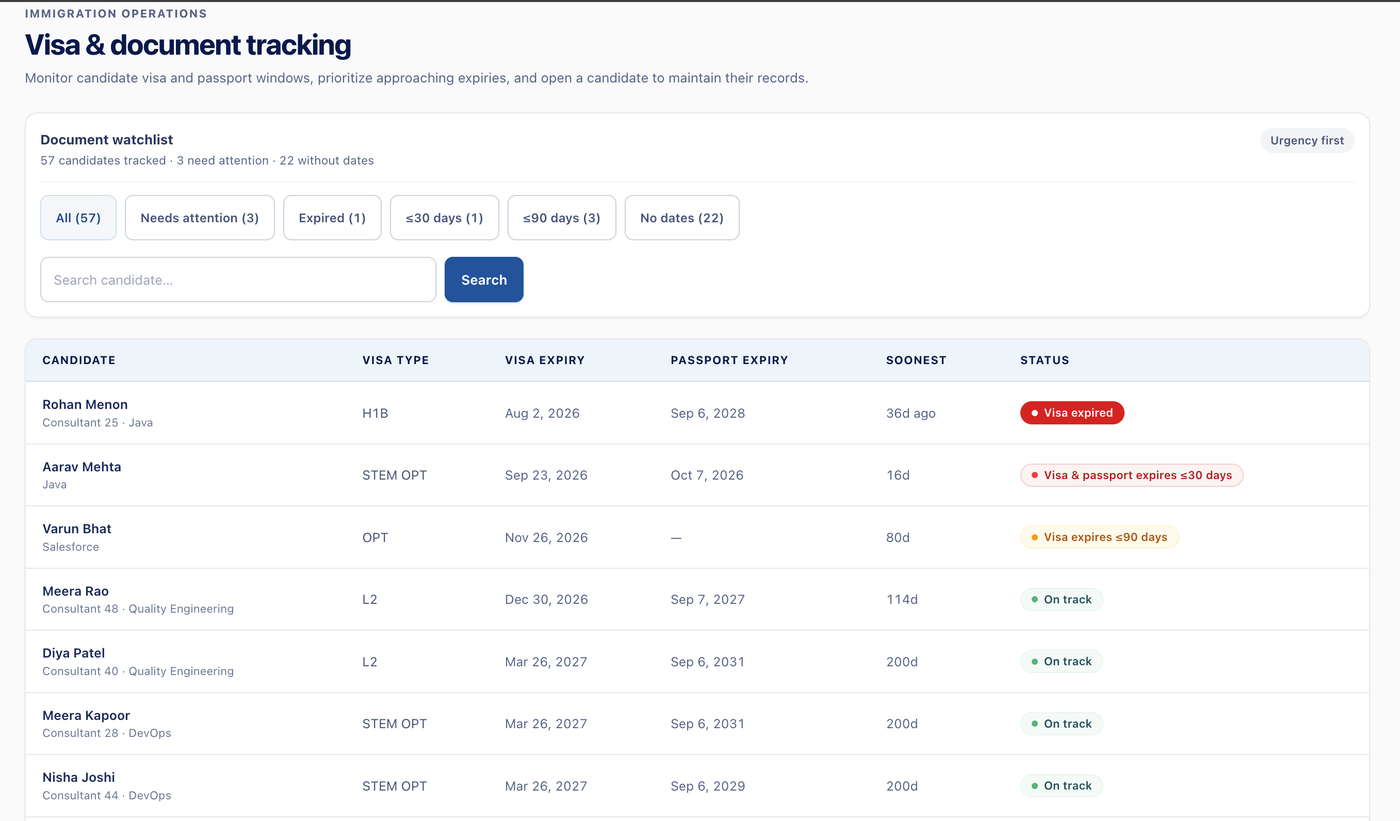Click the 16d soonest value

(x=898, y=475)
